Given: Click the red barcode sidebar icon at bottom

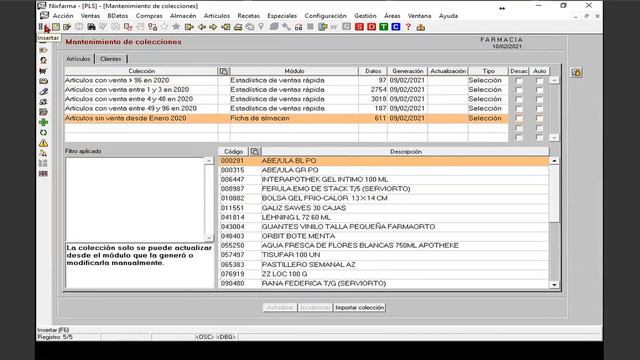Looking at the screenshot, I should [x=43, y=174].
